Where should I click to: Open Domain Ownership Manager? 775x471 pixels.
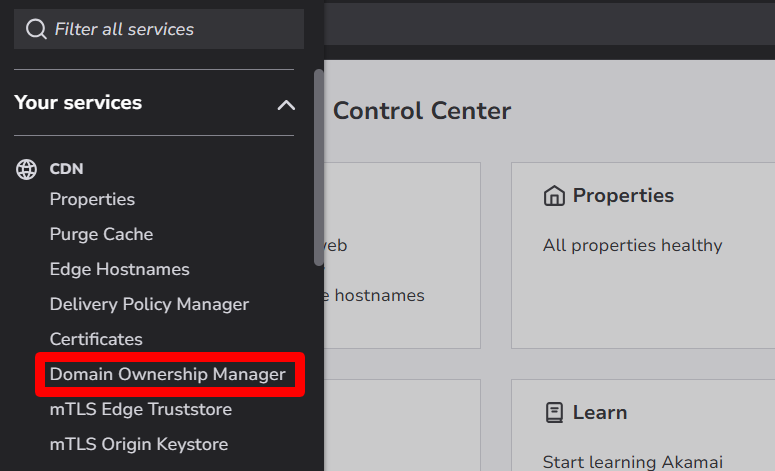168,374
